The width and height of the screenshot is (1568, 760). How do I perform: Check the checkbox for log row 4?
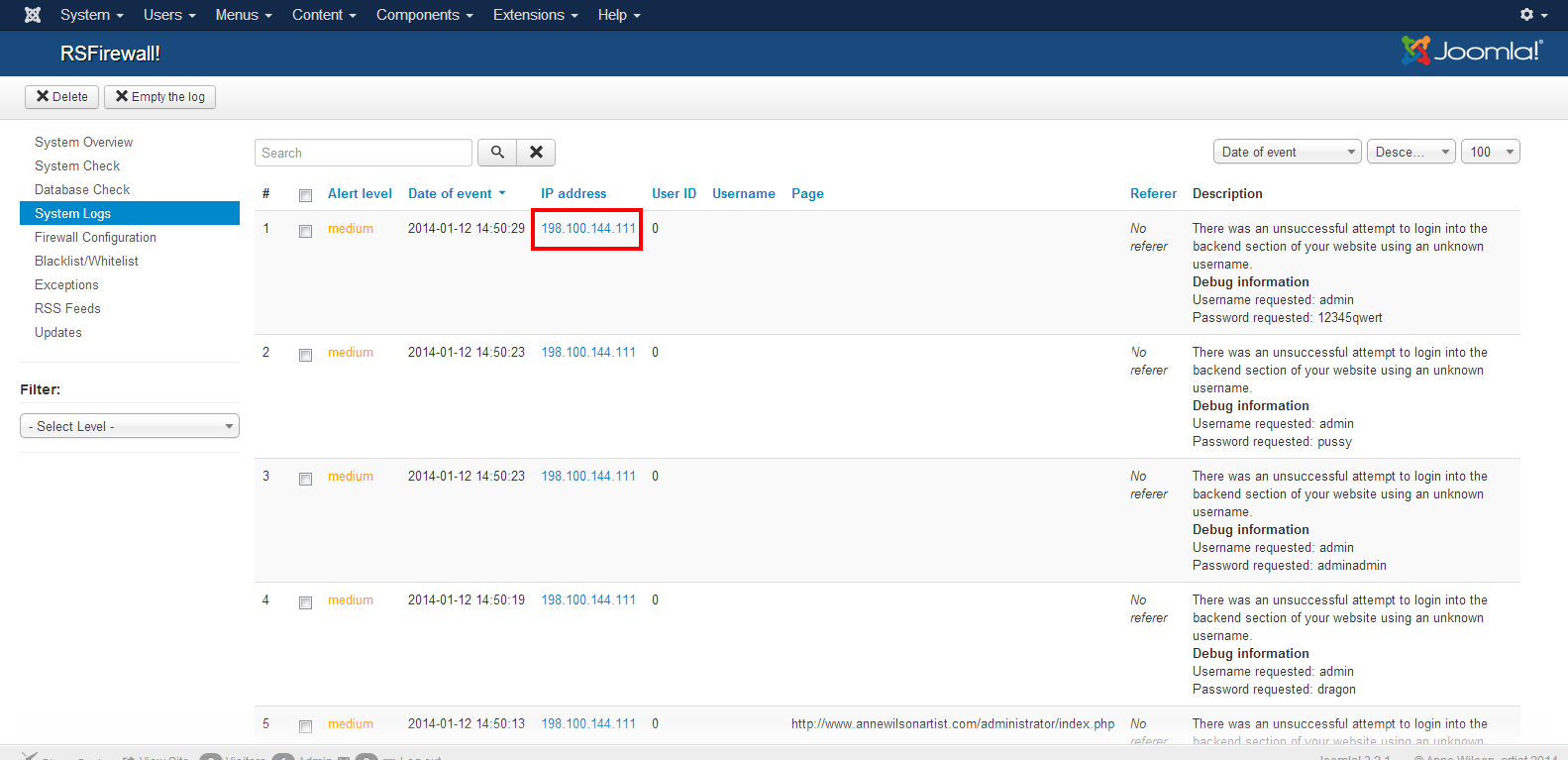pos(305,602)
